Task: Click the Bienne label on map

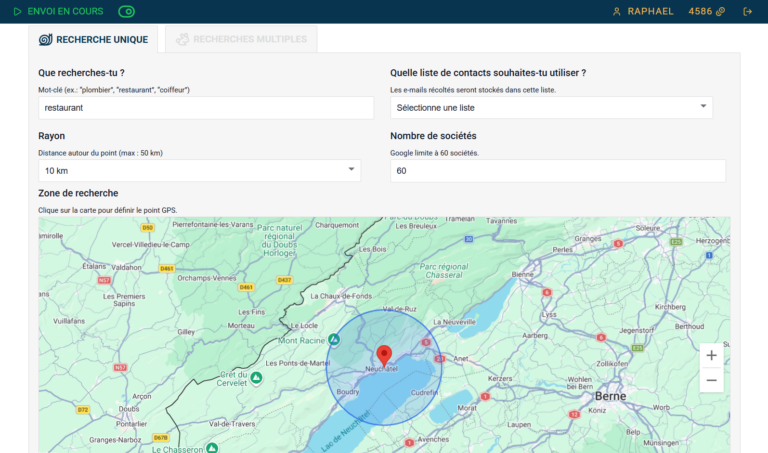Action: tap(523, 274)
